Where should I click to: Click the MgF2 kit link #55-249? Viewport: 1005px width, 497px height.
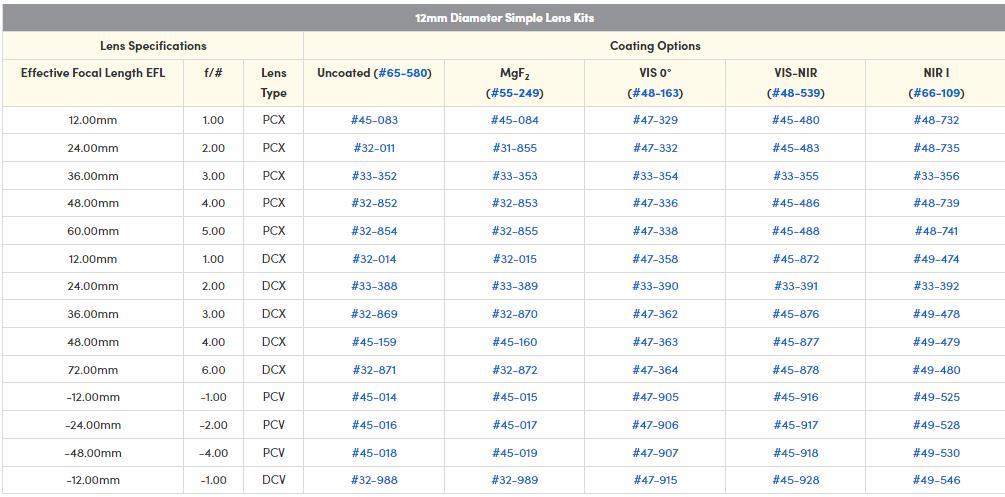click(515, 93)
